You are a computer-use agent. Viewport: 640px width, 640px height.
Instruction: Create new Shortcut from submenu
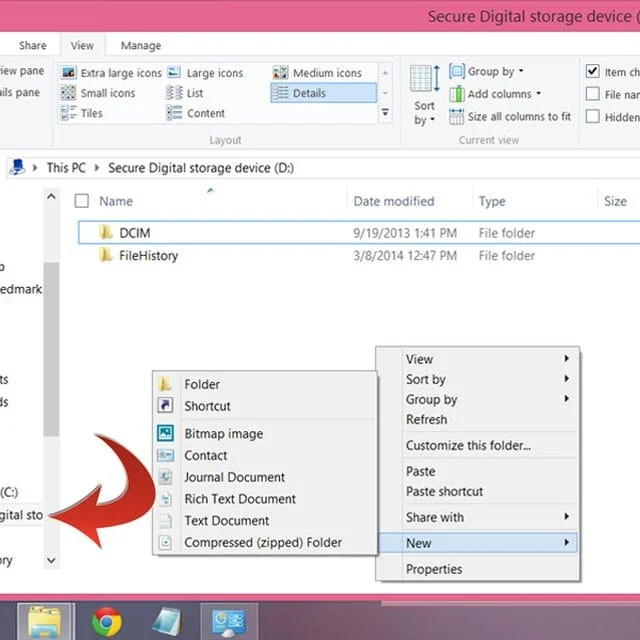click(265, 406)
